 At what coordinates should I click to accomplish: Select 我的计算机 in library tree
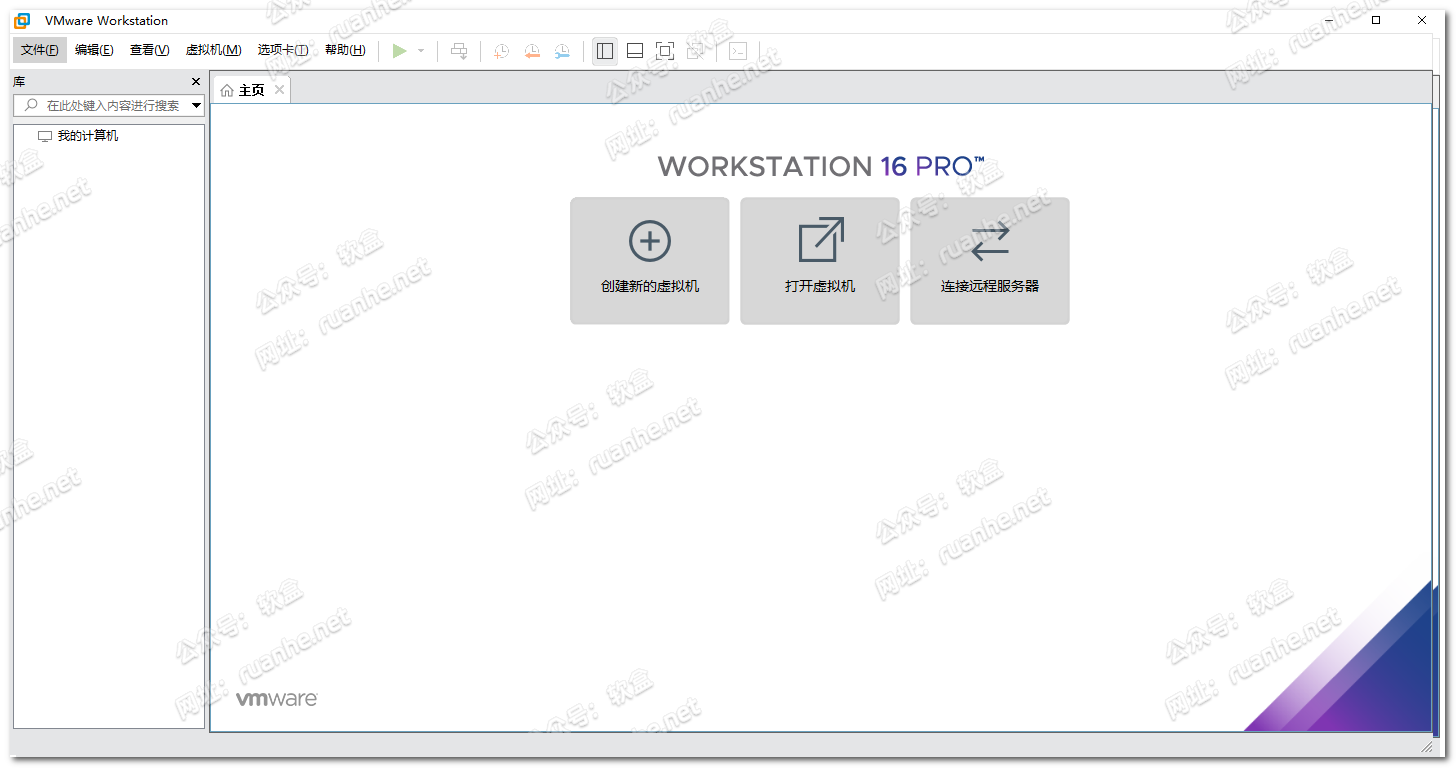(88, 136)
